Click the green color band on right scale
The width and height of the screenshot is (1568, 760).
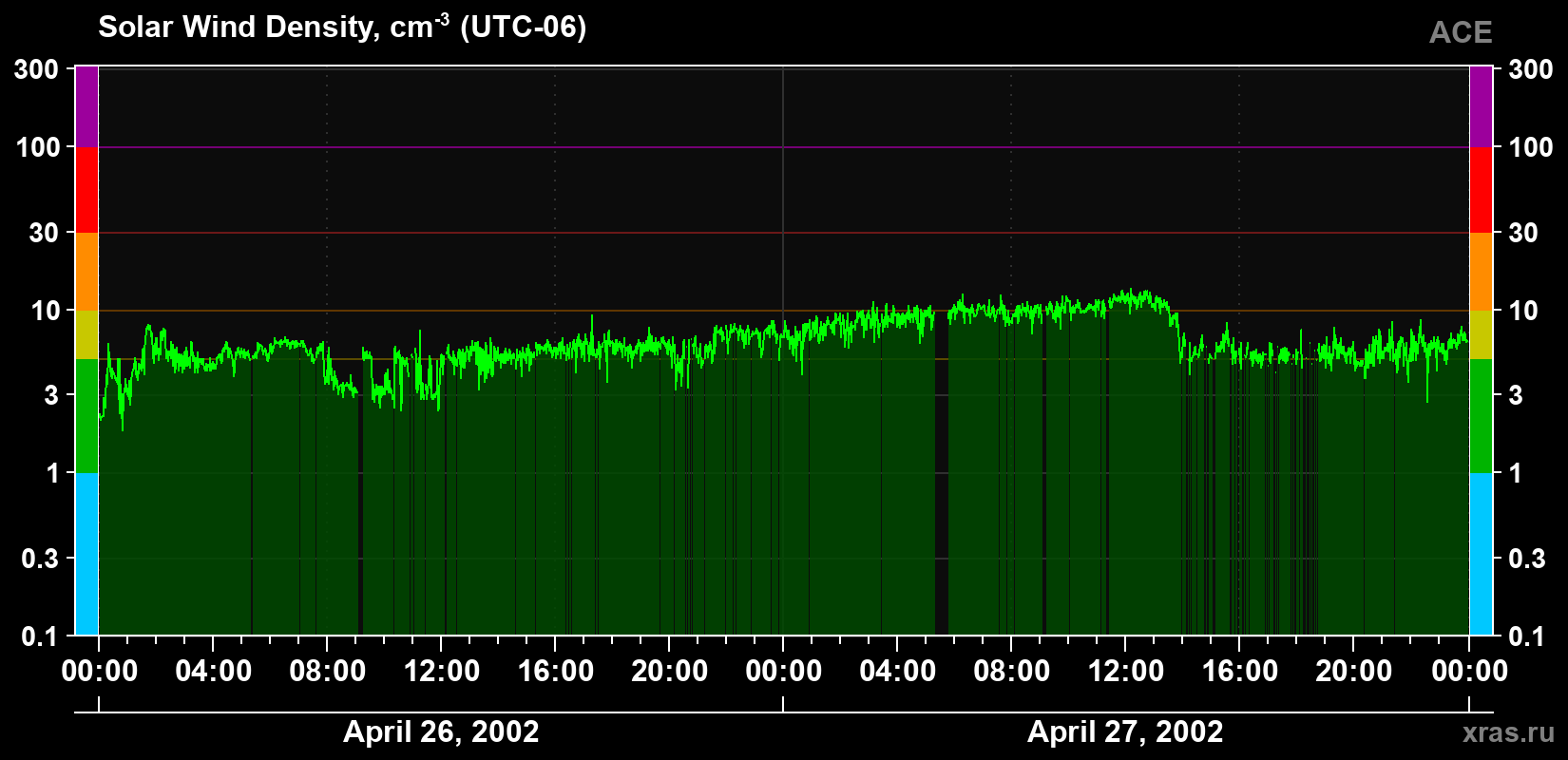pos(1481,416)
